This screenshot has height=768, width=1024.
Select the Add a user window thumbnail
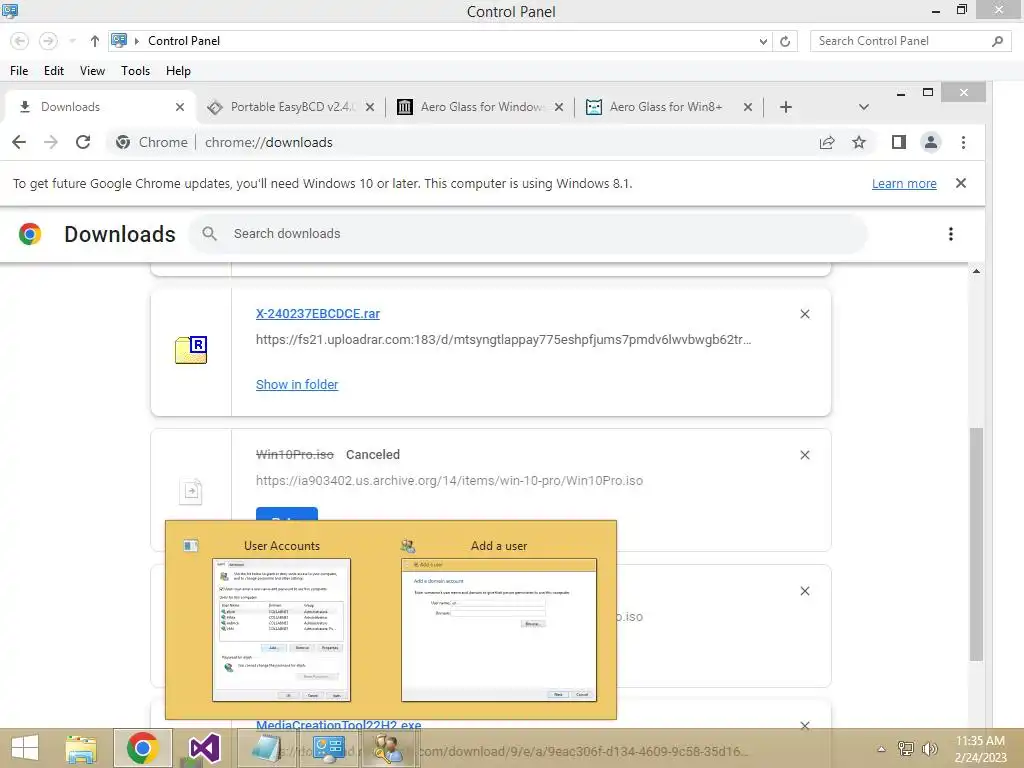[x=499, y=630]
